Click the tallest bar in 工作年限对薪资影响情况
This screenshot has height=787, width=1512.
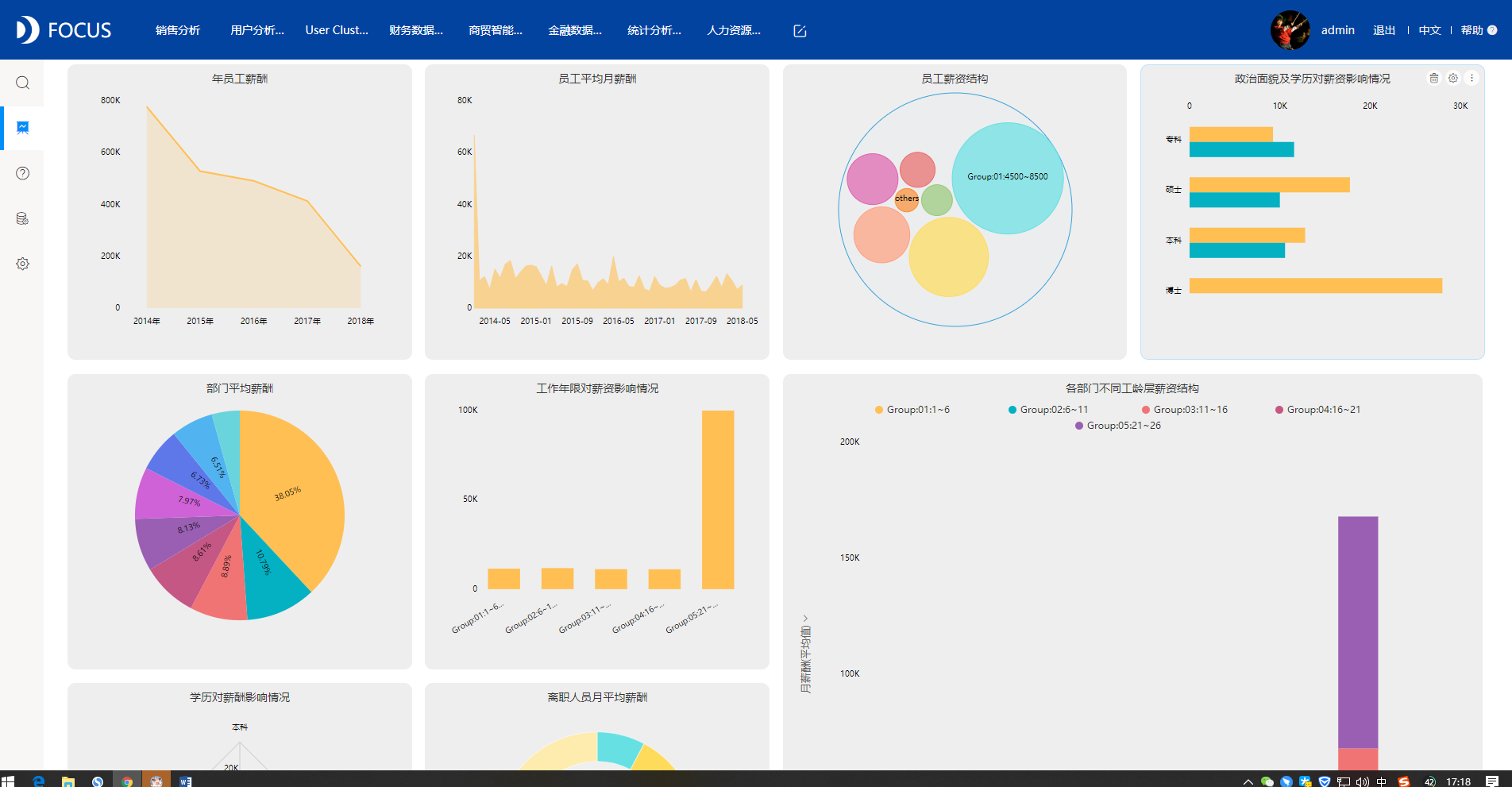click(718, 500)
